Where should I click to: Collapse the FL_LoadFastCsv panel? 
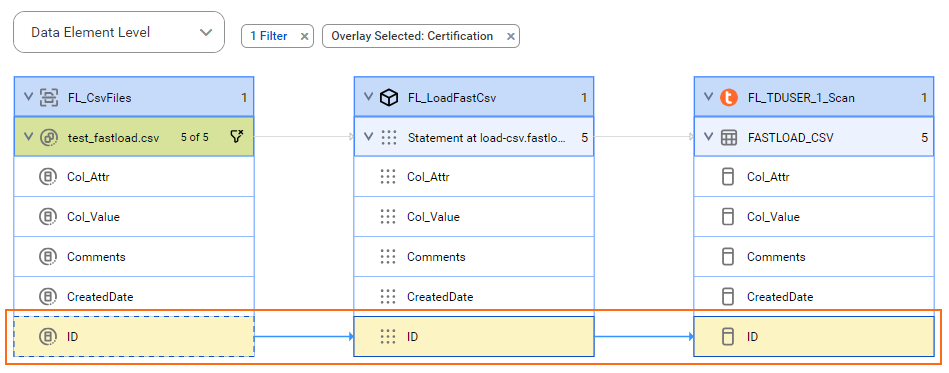pos(368,97)
